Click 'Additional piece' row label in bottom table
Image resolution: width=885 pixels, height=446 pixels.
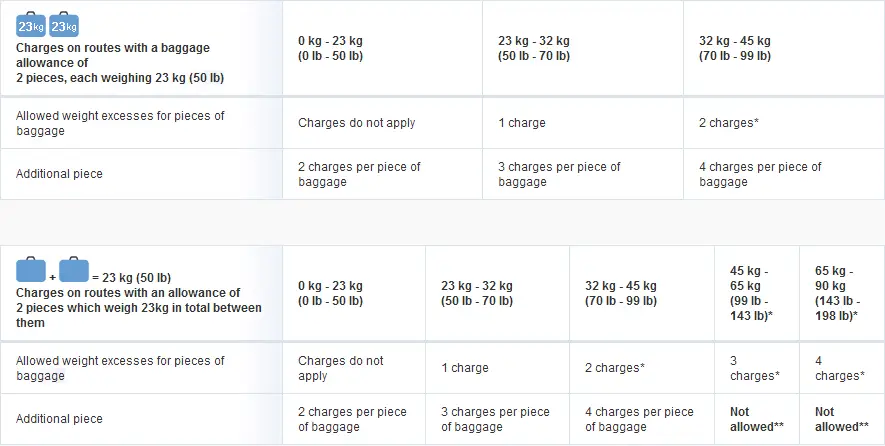pos(59,419)
